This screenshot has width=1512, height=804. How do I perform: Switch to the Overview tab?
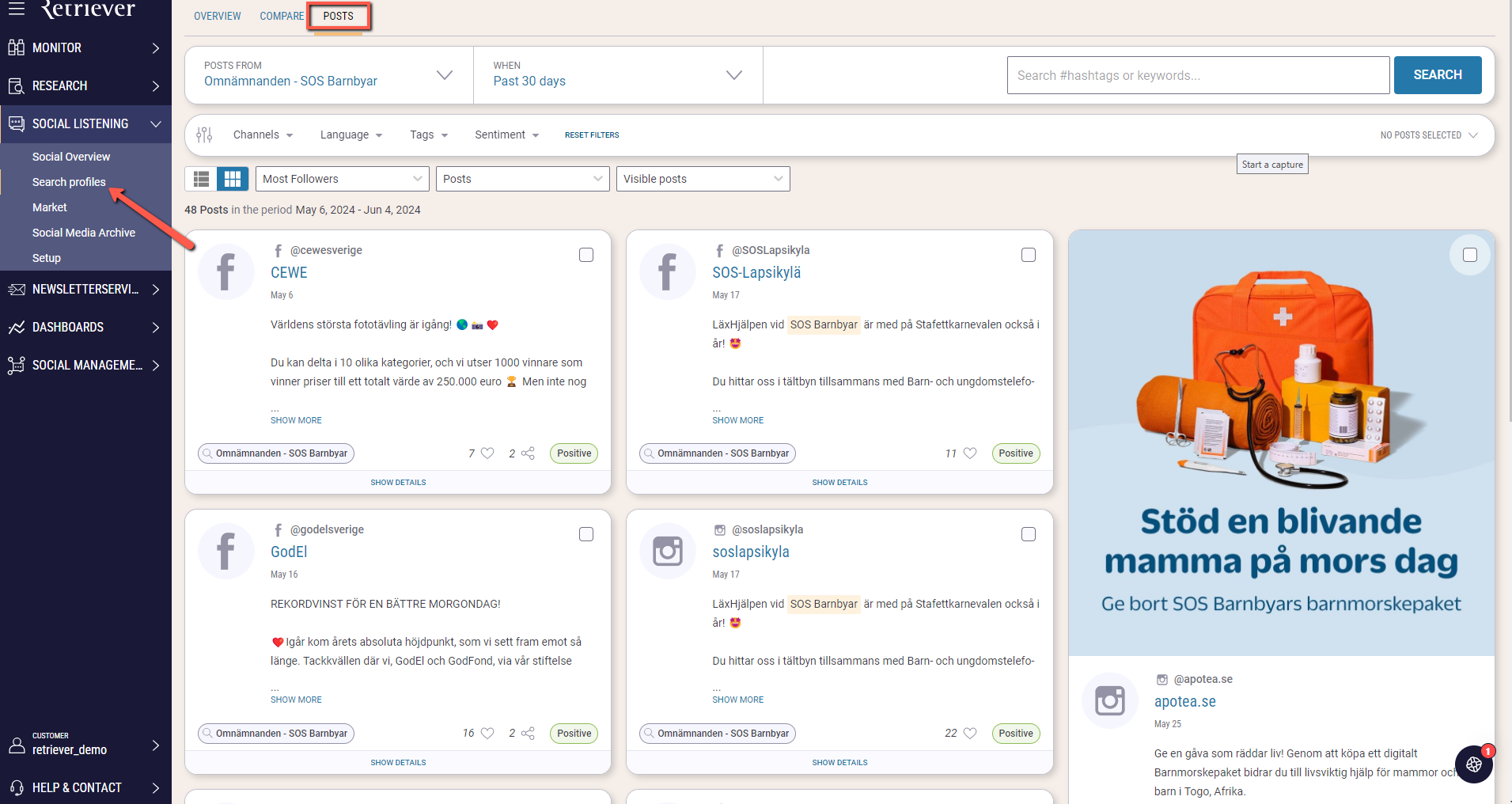[218, 16]
